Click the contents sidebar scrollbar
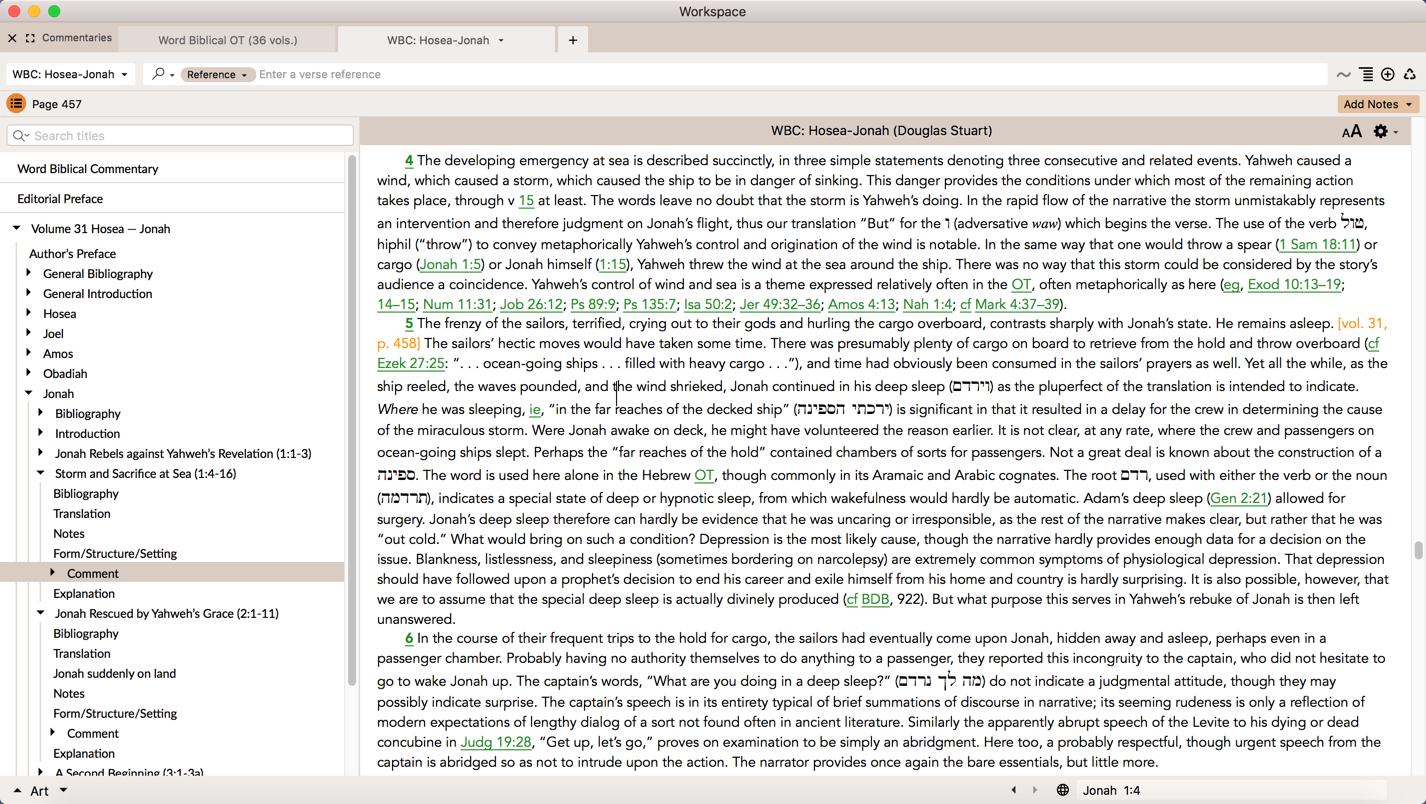1426x804 pixels. tap(352, 420)
